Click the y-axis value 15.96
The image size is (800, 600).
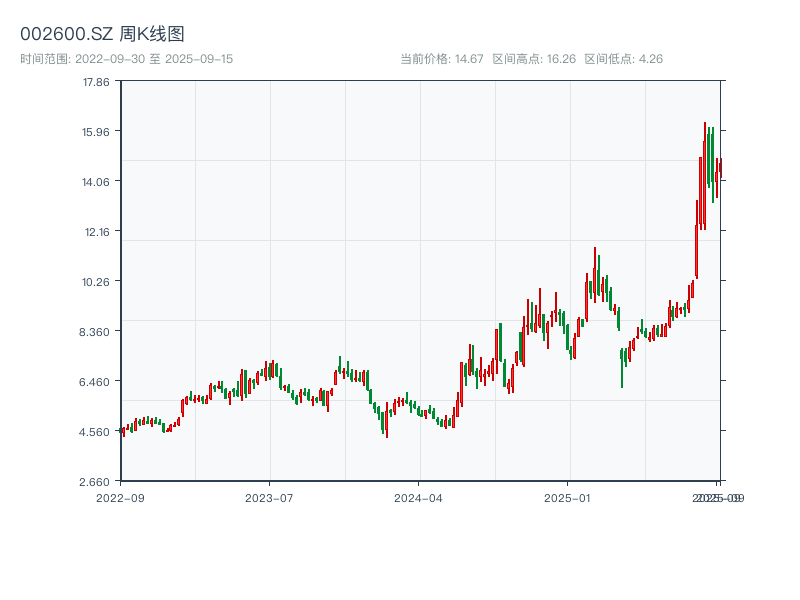click(96, 132)
